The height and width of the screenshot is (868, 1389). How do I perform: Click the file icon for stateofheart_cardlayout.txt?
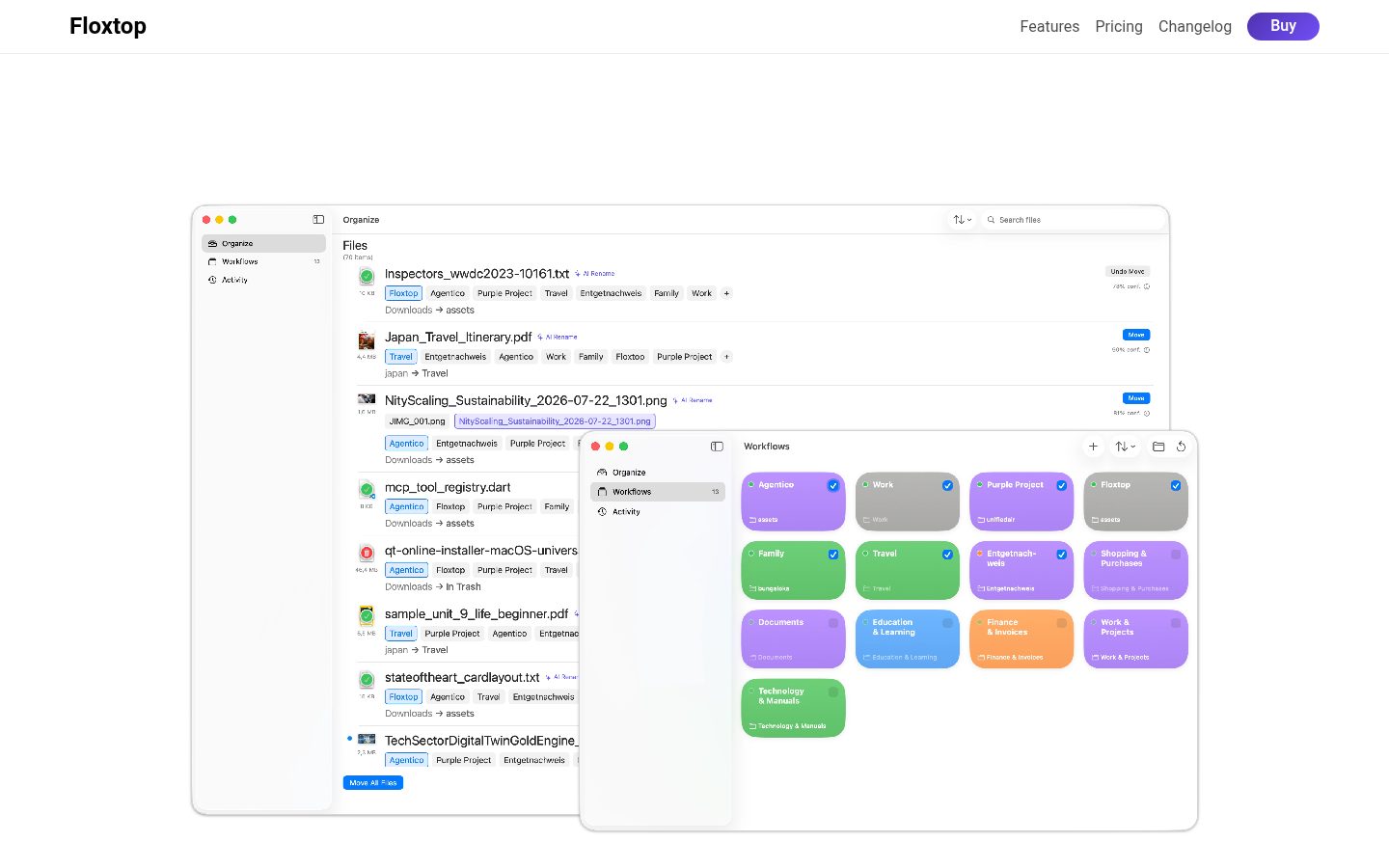pos(367,680)
